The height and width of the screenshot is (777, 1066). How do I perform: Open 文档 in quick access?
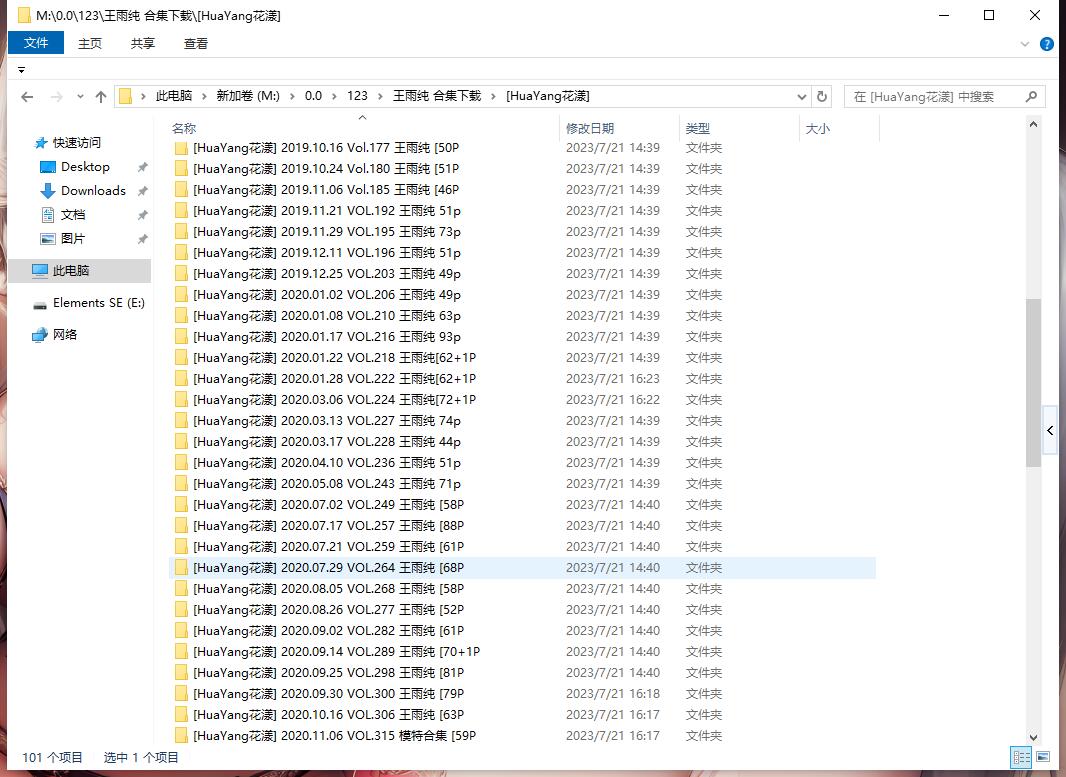(73, 215)
